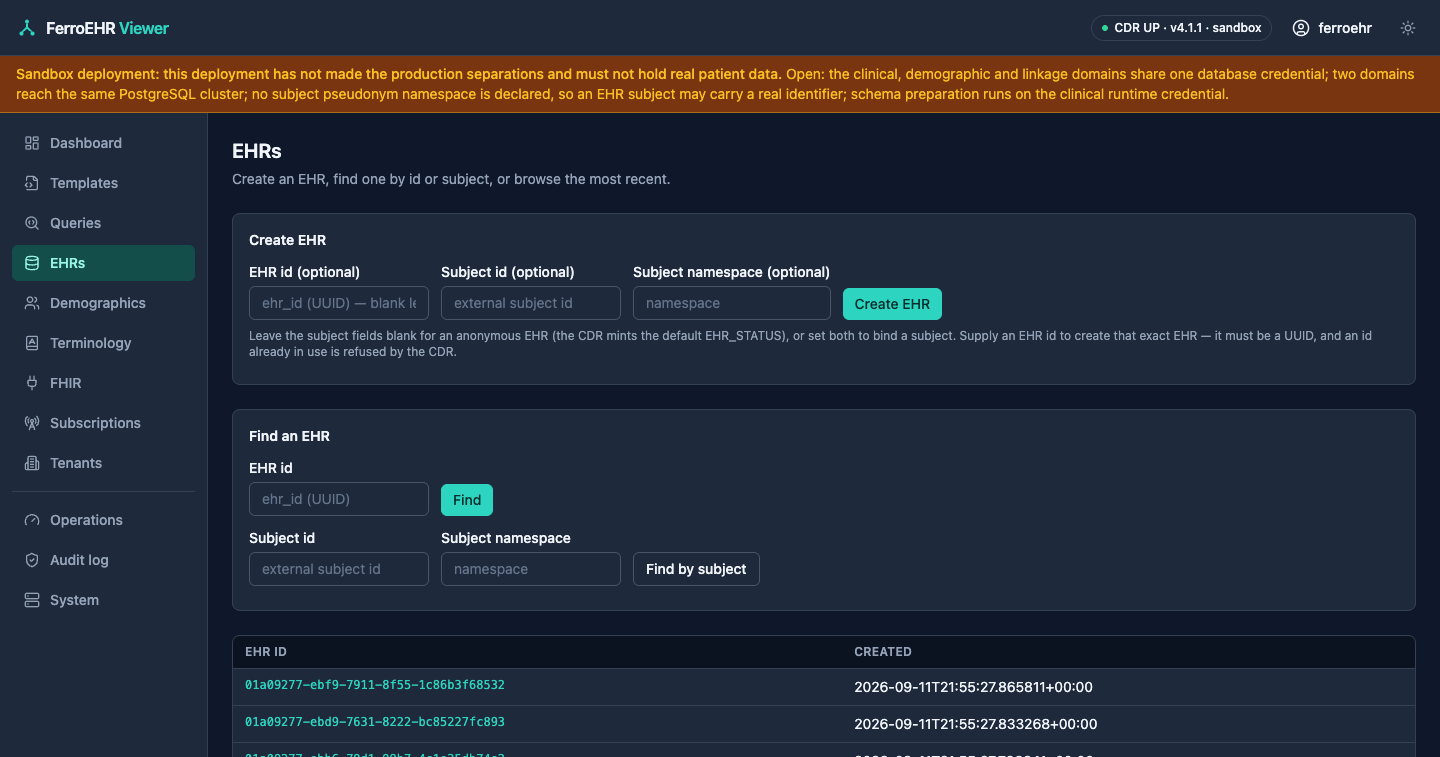Click the Find an EHR section title

(289, 436)
